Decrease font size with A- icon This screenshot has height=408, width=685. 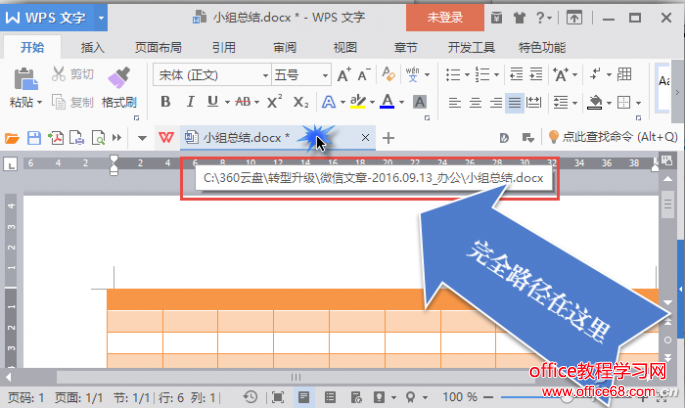[x=364, y=75]
